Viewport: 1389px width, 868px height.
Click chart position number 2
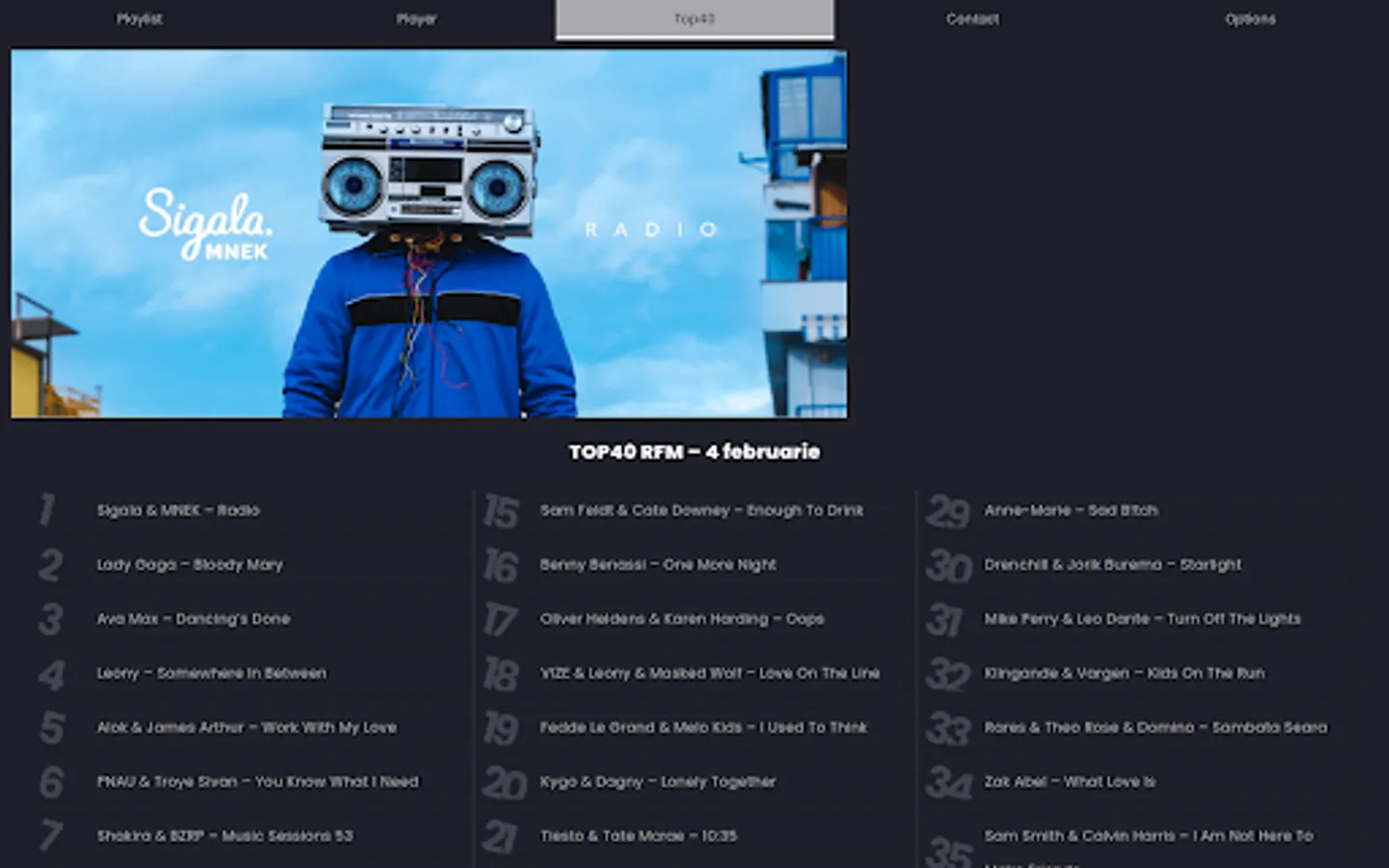click(x=50, y=565)
